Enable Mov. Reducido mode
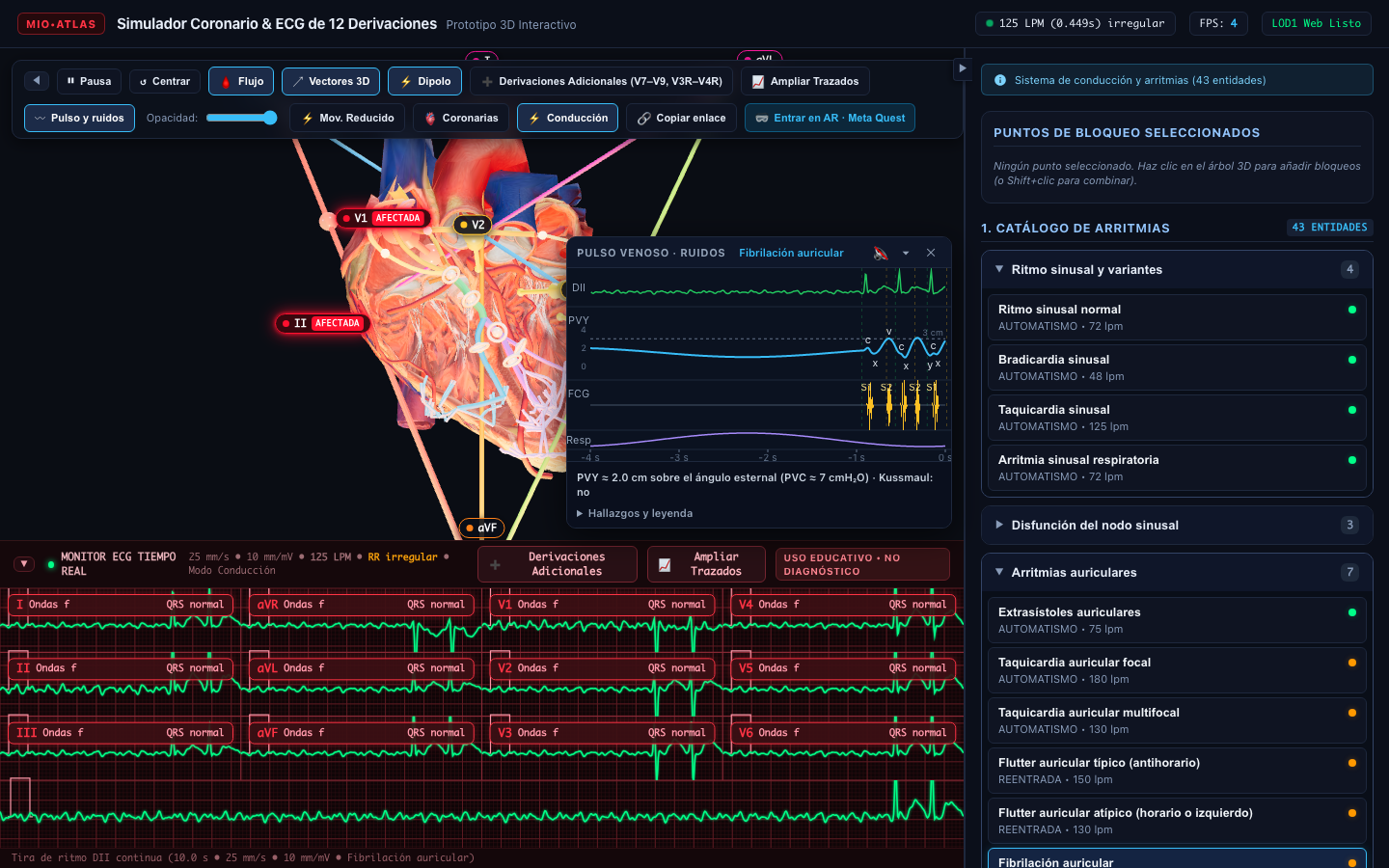1389x868 pixels. 347,118
